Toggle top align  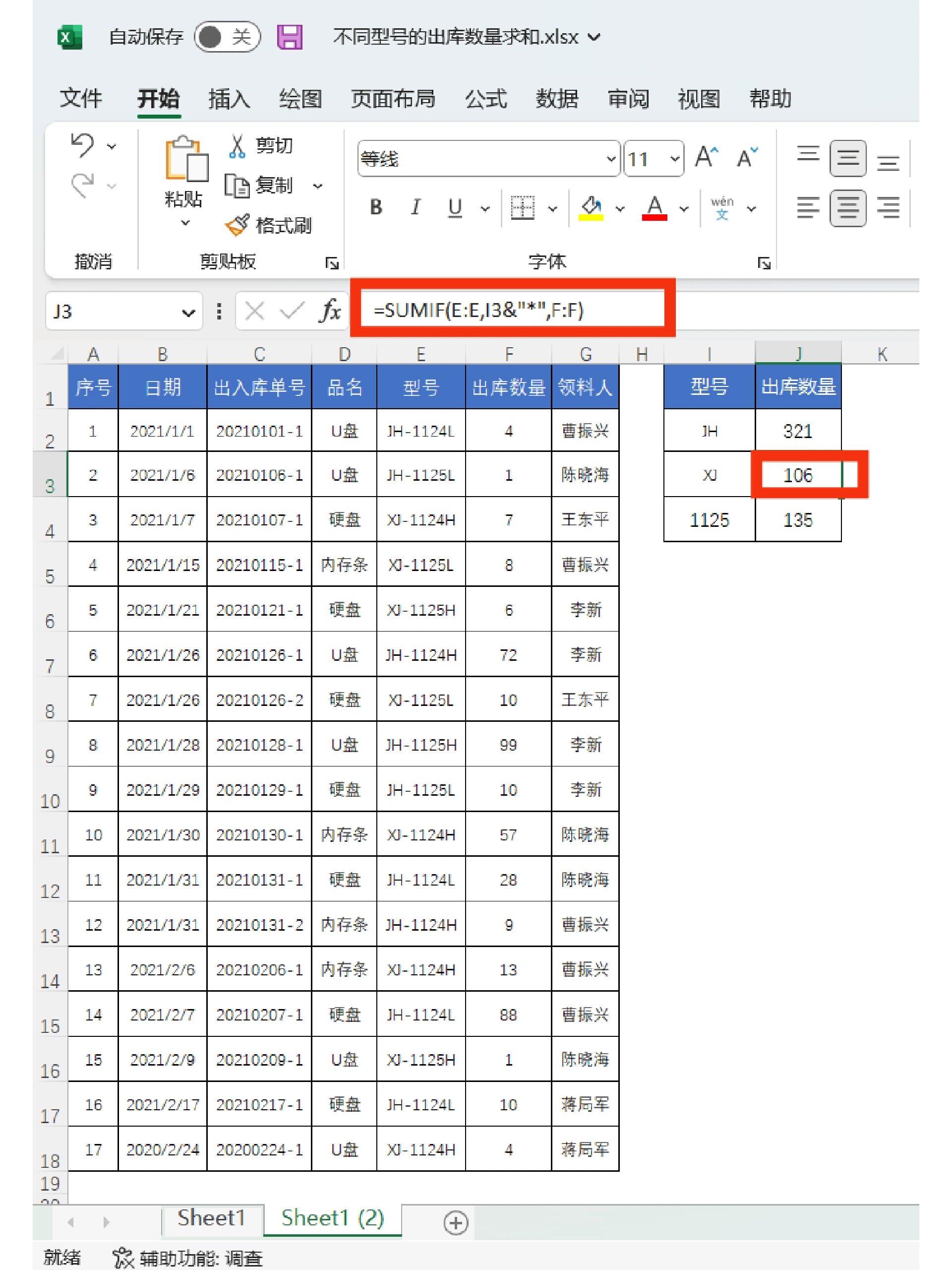coord(808,155)
